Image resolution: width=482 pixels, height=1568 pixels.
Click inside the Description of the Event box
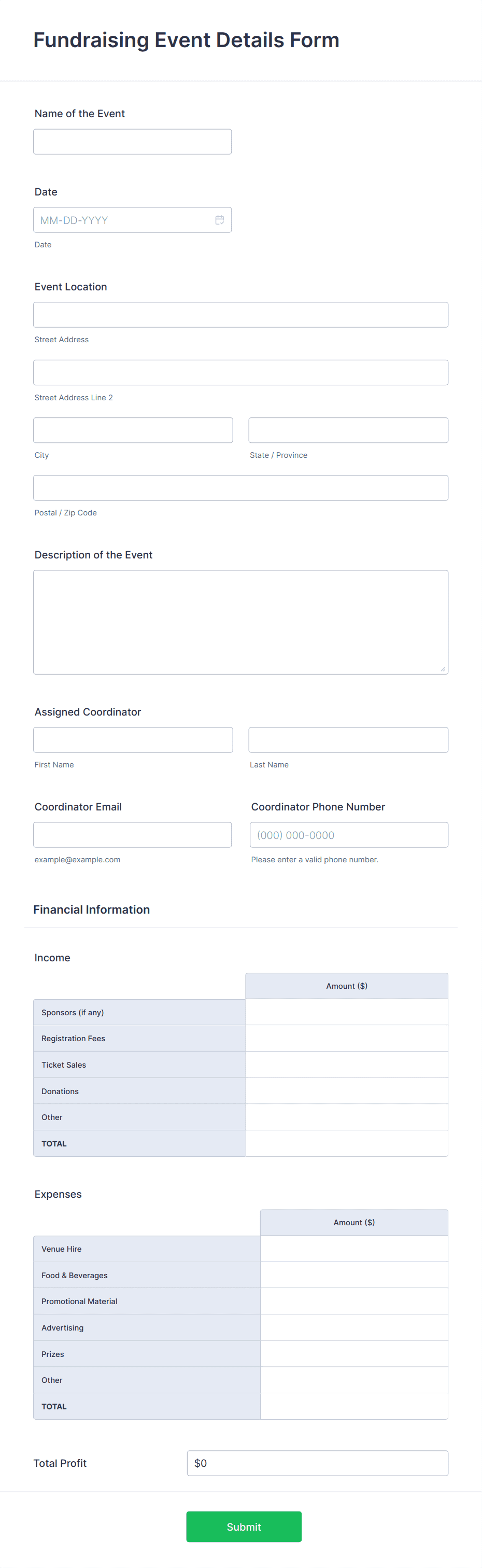pos(240,621)
